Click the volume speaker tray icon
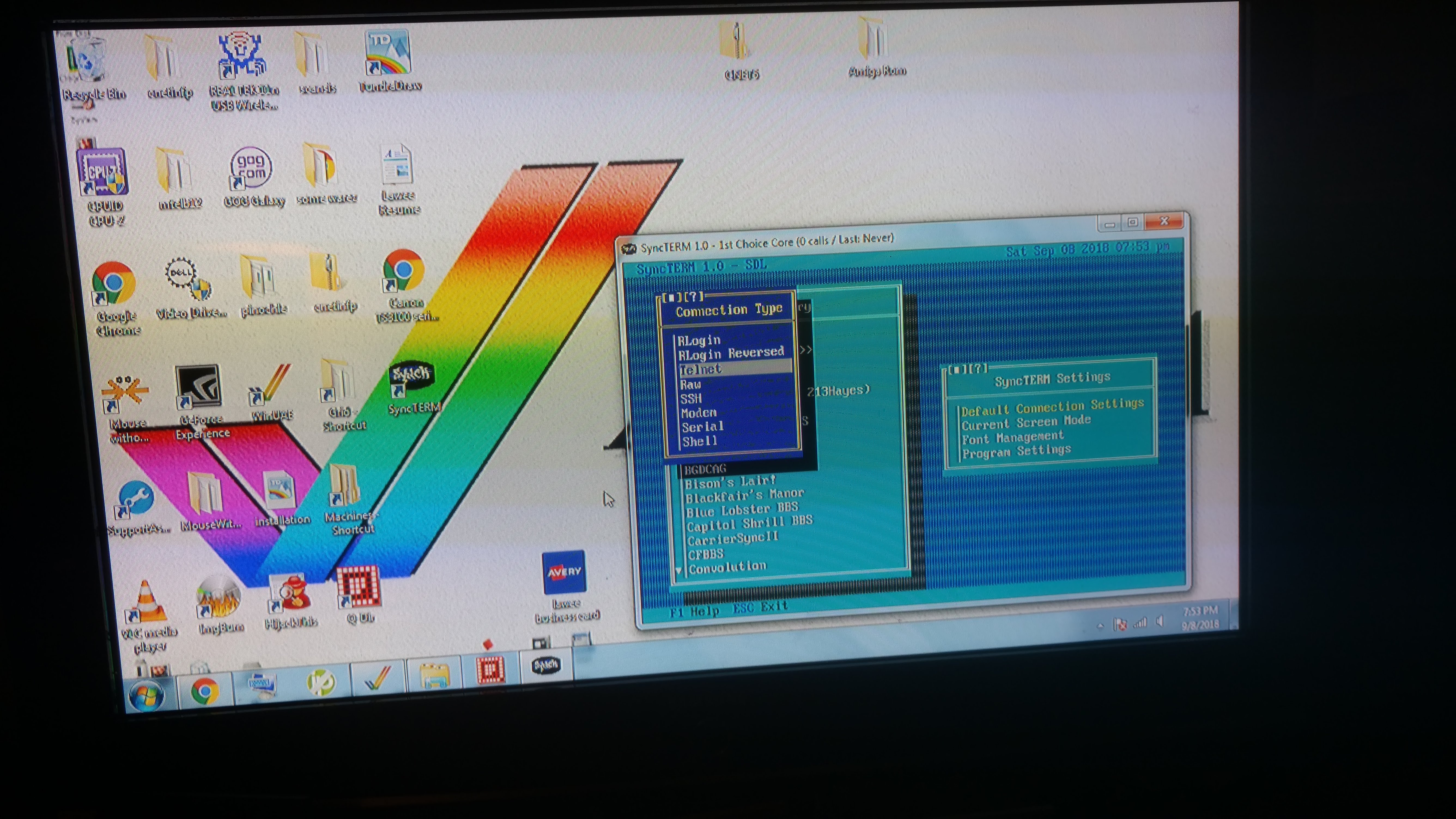1456x819 pixels. pyautogui.click(x=1160, y=622)
